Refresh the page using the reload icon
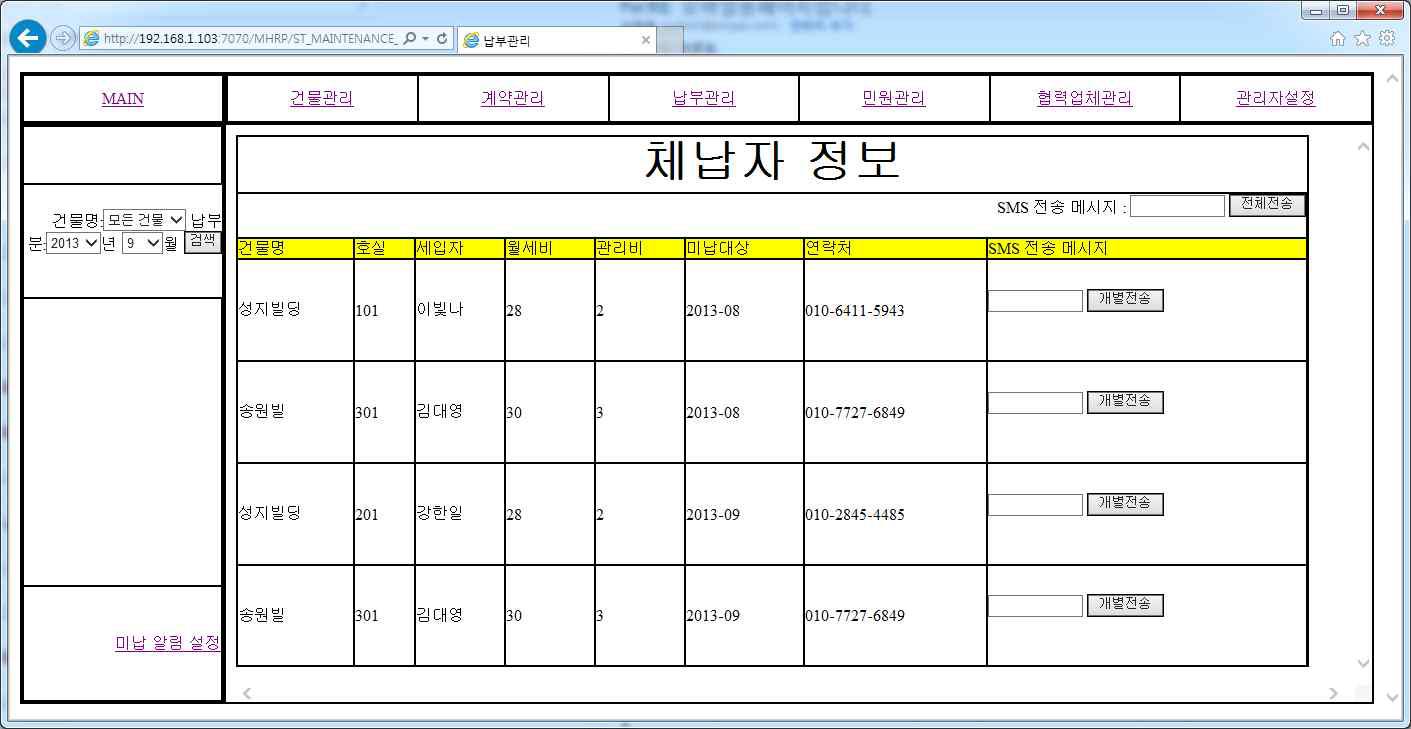1411x729 pixels. tap(442, 39)
